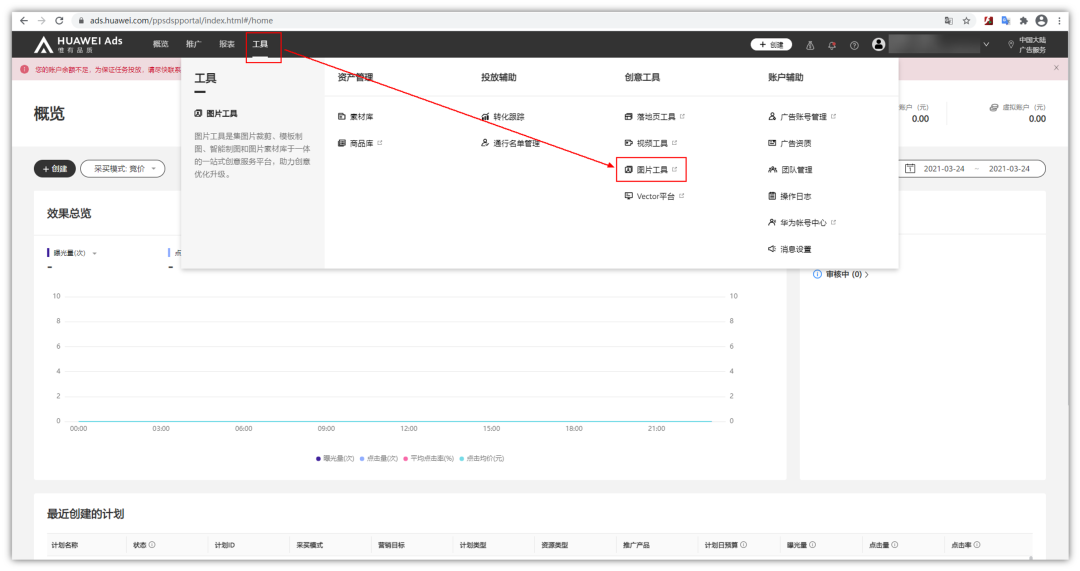
Task: Select 图片工具 under 创意工具
Action: (x=651, y=170)
